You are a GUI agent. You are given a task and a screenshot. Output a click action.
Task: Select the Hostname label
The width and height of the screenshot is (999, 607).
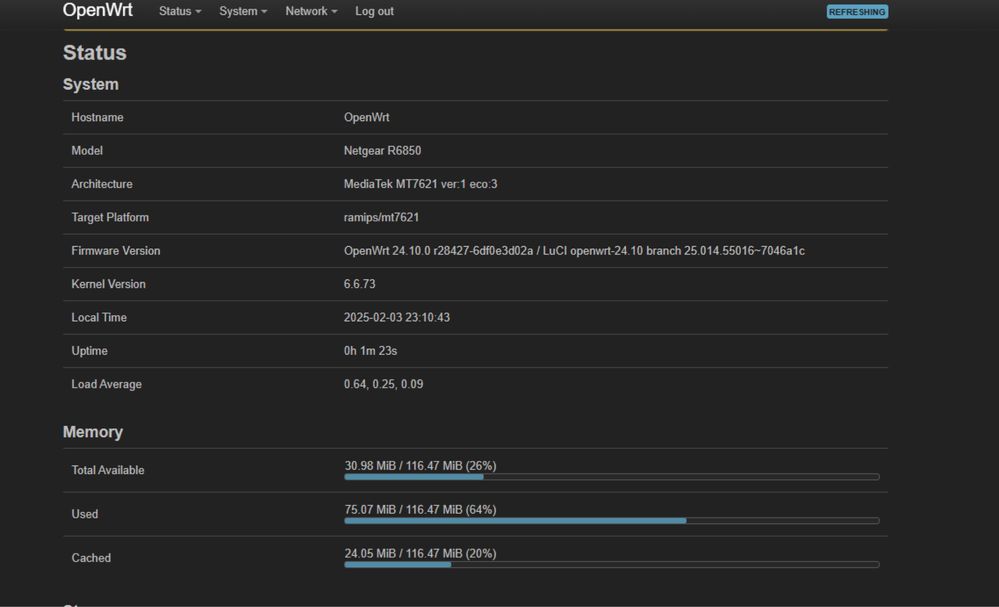pyautogui.click(x=97, y=117)
